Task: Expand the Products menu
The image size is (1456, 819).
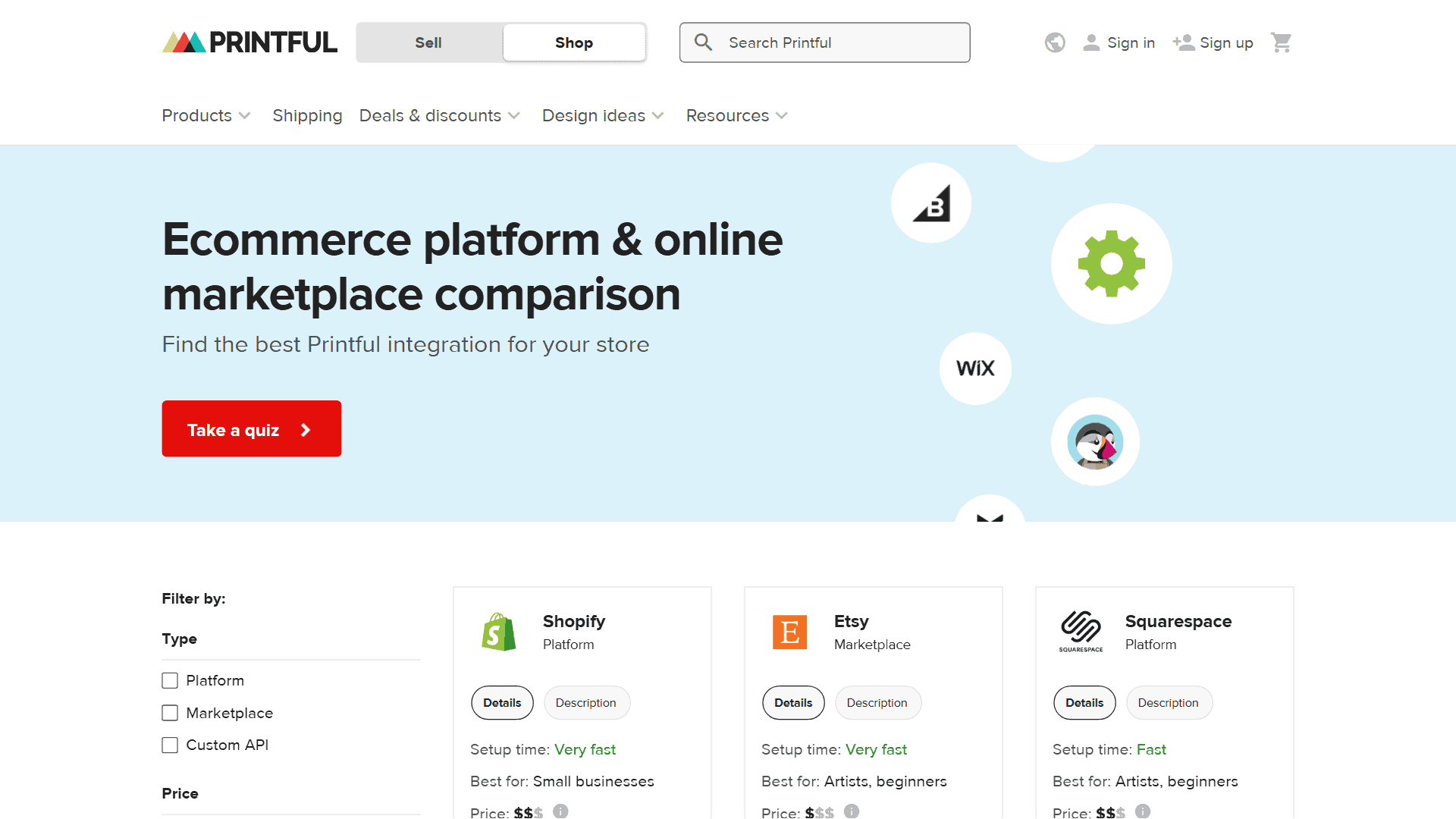Action: click(x=206, y=115)
